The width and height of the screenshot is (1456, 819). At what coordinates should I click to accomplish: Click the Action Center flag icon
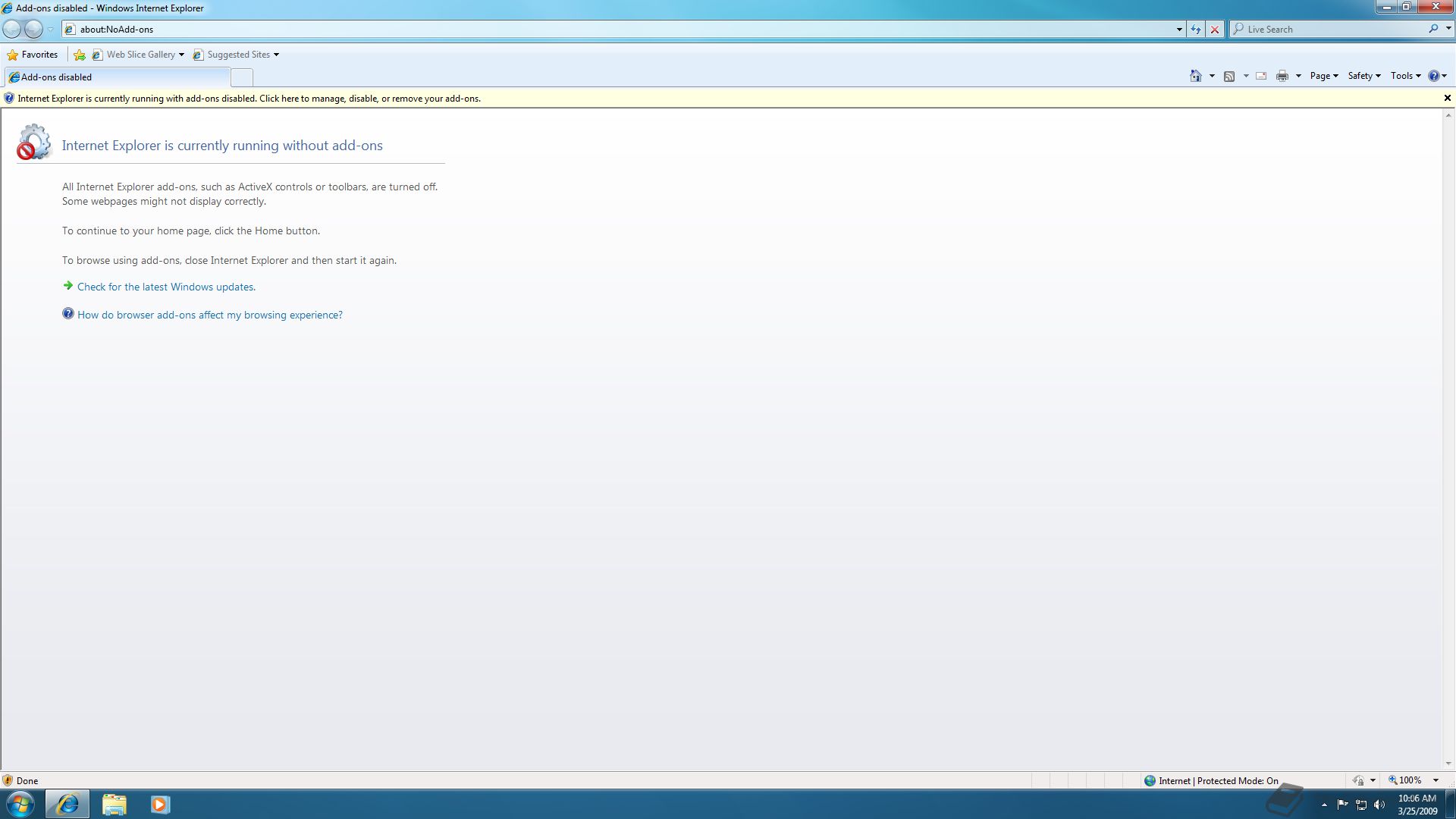1342,805
